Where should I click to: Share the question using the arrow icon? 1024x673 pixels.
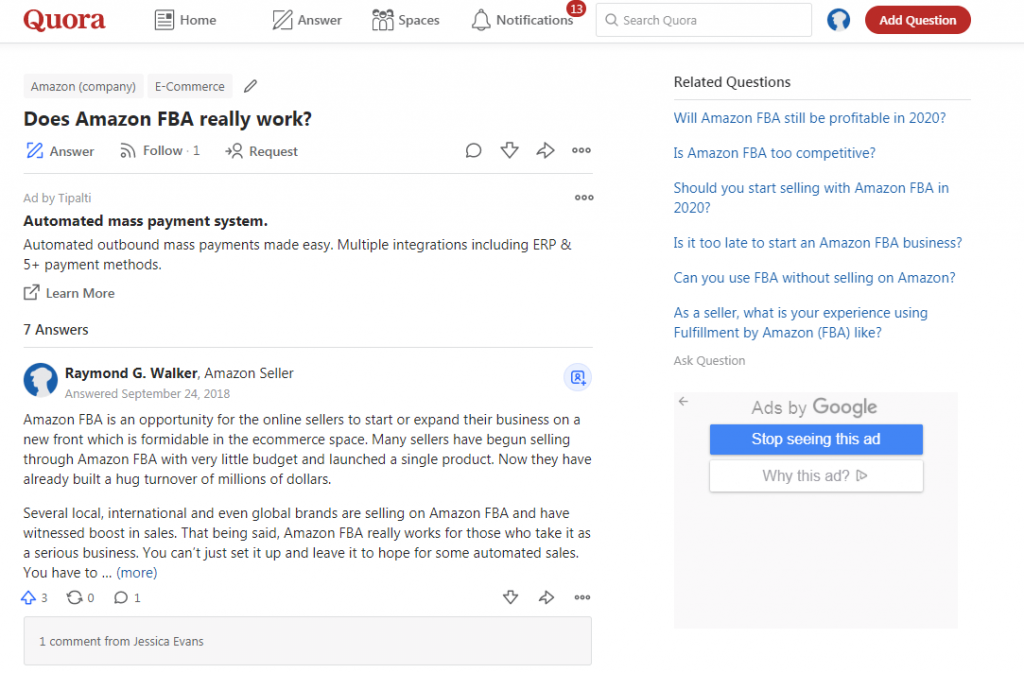click(x=545, y=151)
